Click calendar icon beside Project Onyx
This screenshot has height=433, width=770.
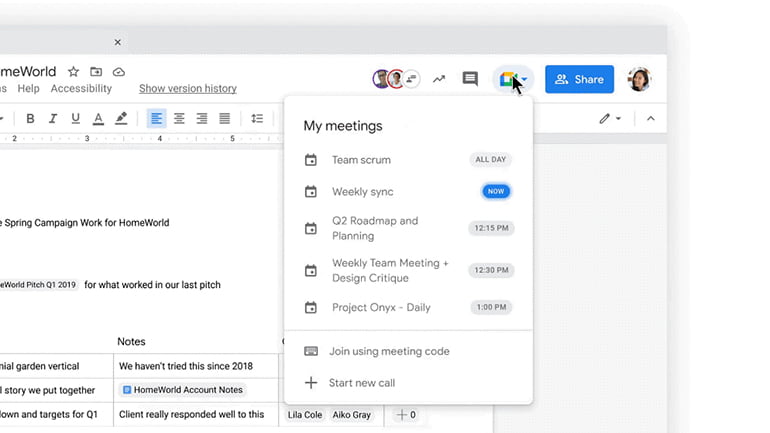(311, 308)
